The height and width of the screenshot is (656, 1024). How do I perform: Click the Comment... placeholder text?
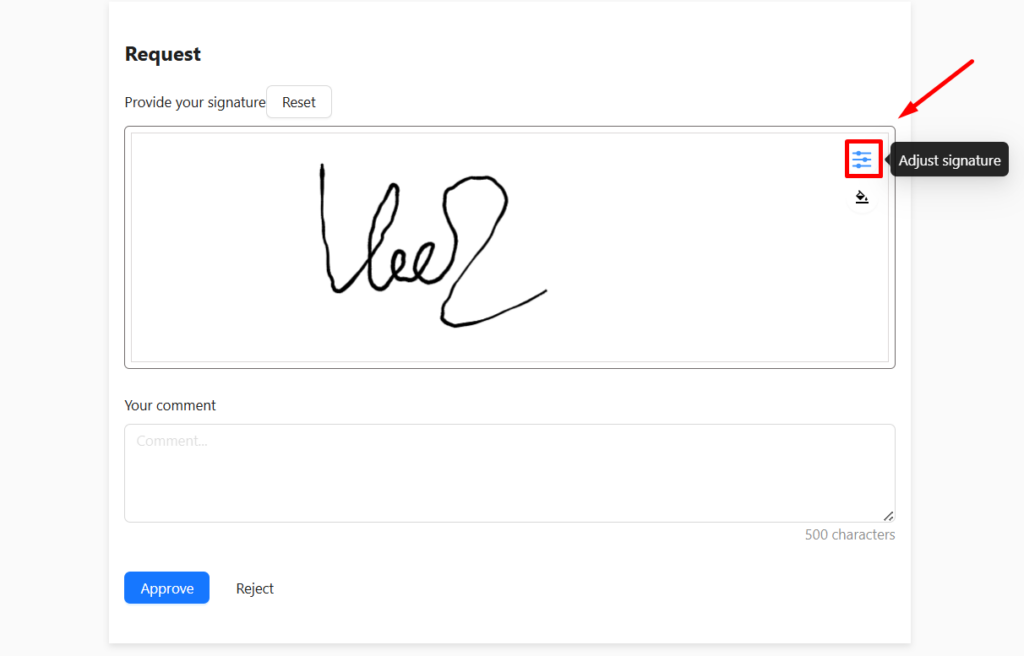point(172,441)
